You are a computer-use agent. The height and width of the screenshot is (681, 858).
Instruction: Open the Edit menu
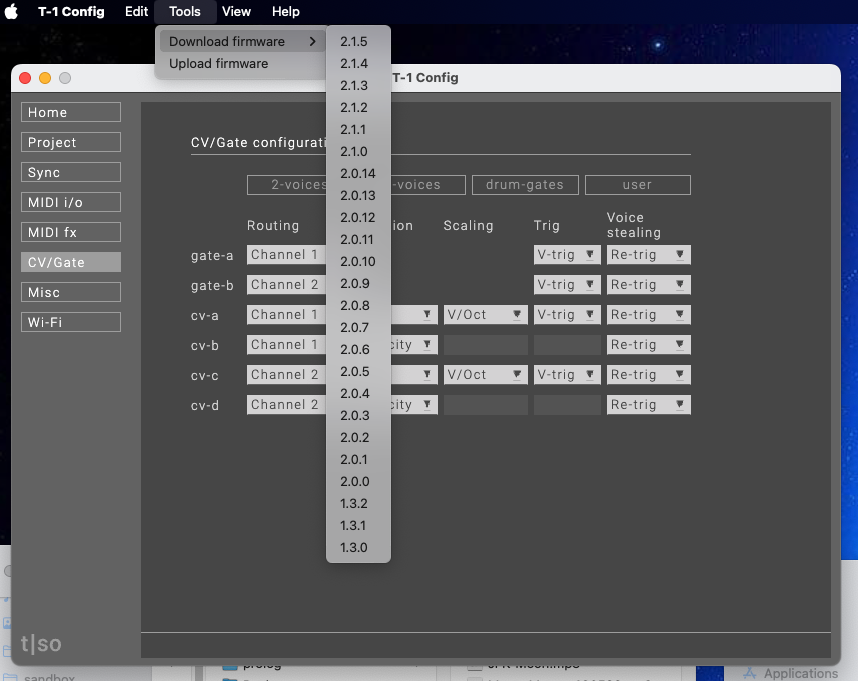(136, 11)
